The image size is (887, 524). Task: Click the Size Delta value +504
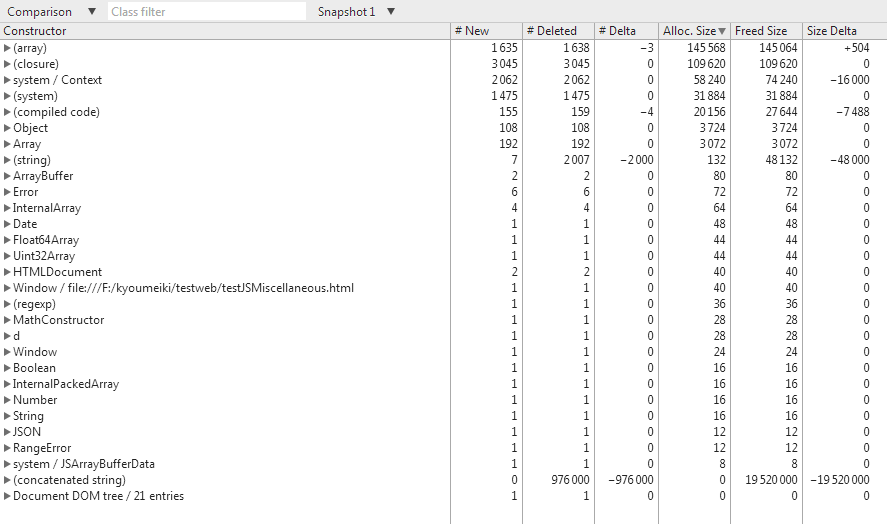856,48
